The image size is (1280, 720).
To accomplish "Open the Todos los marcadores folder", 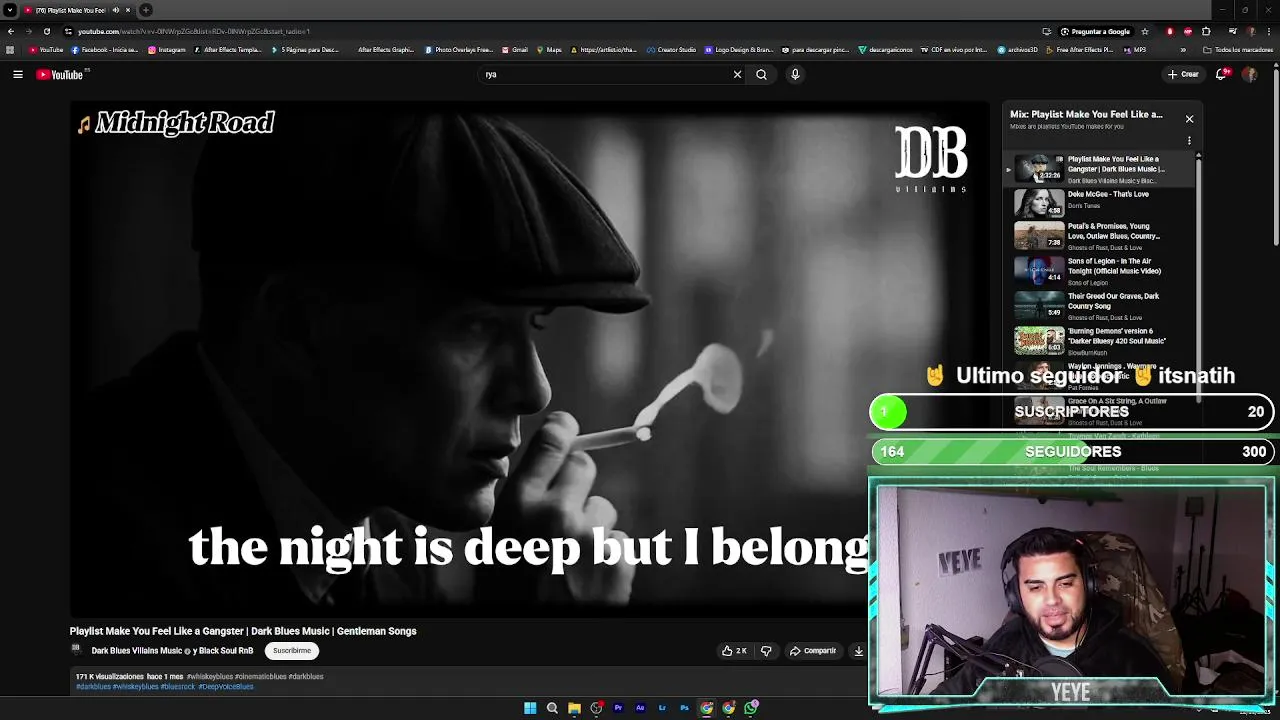I will (1238, 50).
